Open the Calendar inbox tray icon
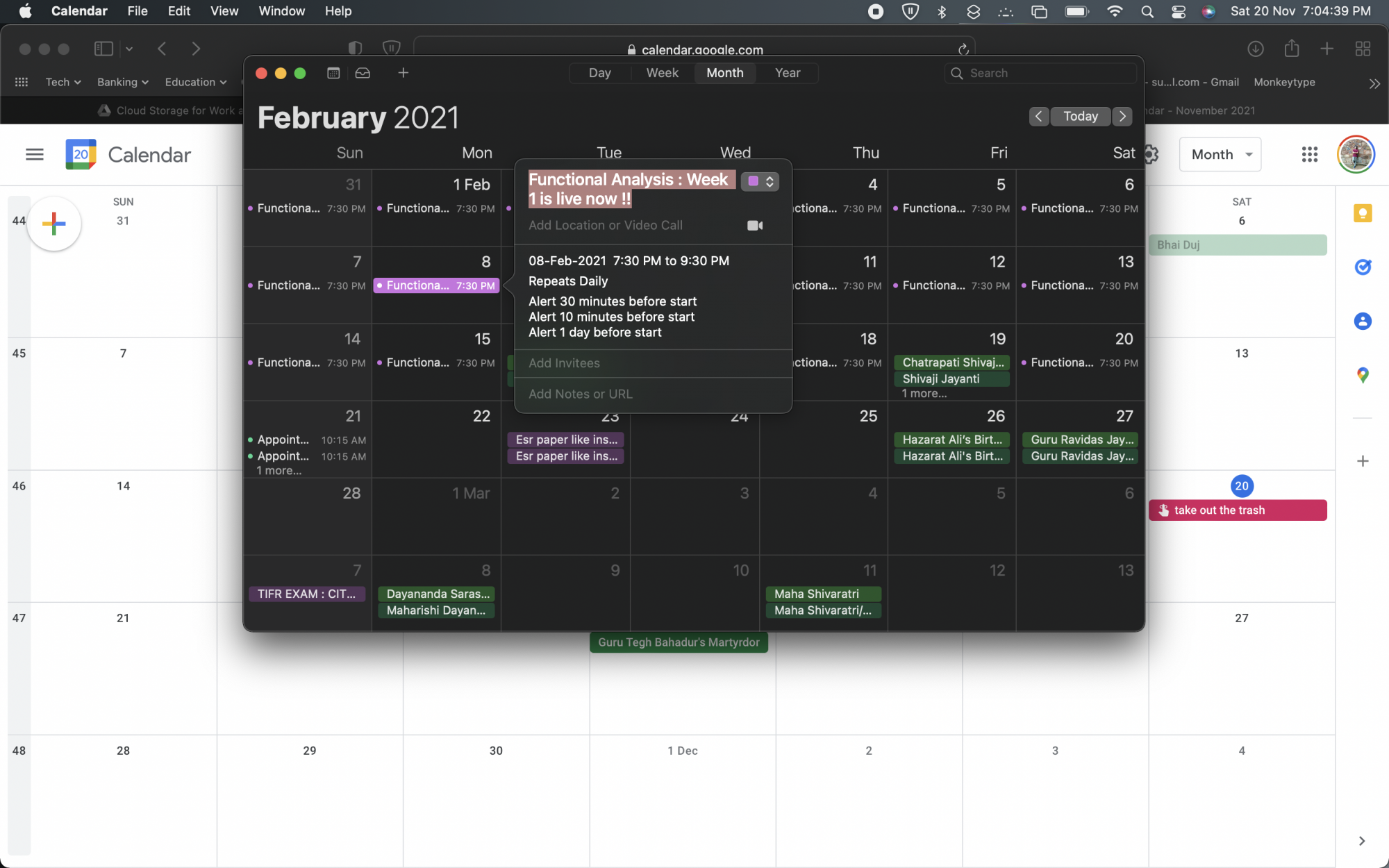Viewport: 1389px width, 868px height. [x=363, y=73]
